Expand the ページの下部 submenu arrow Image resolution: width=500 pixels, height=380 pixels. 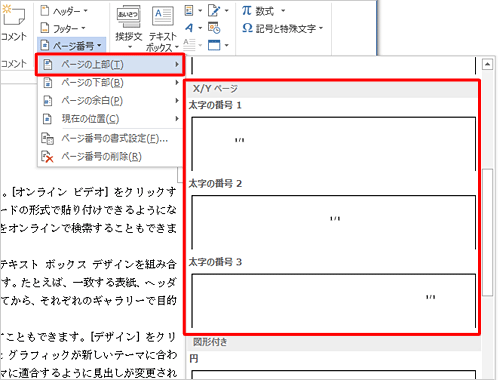(177, 82)
